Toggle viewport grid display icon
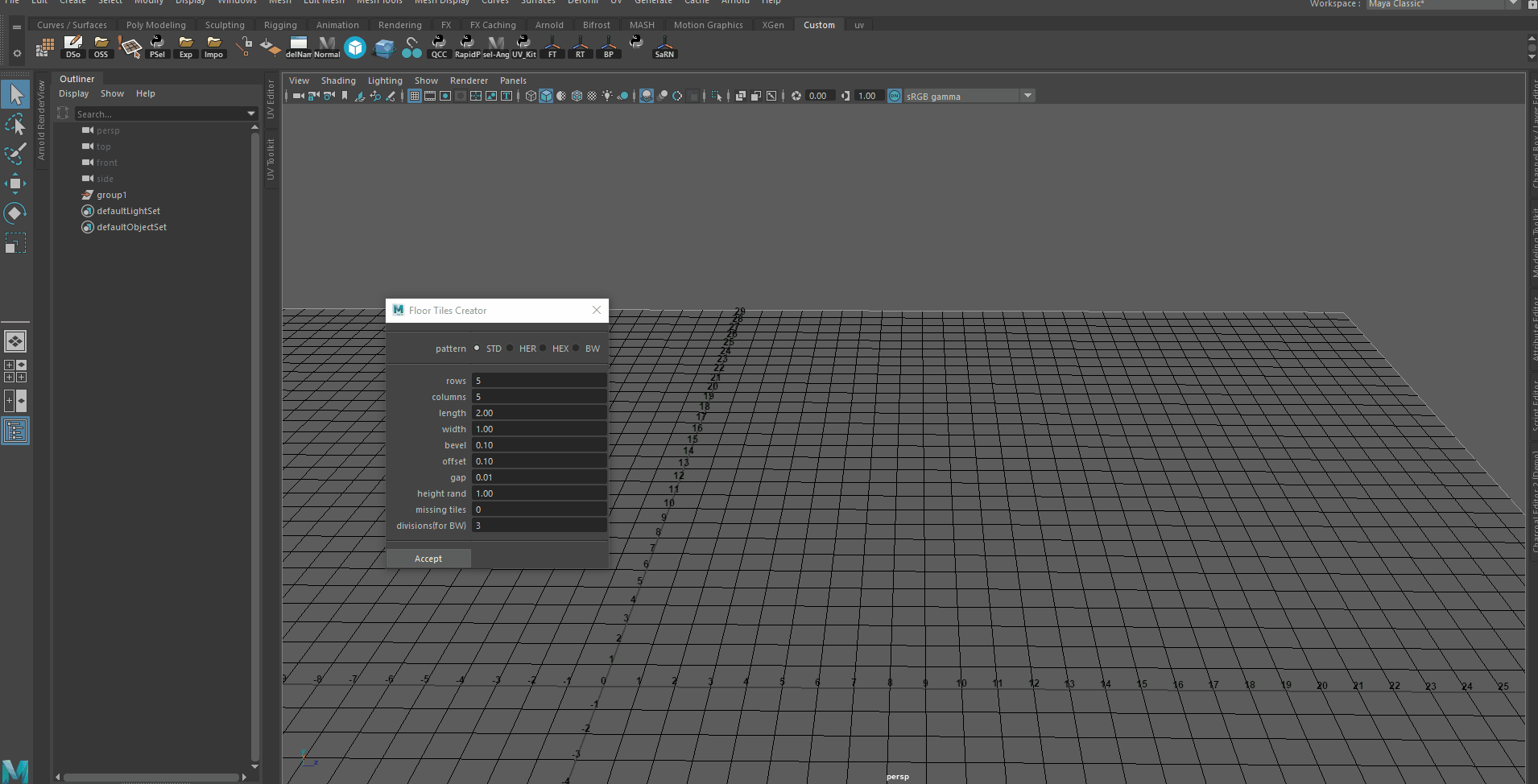 [415, 96]
